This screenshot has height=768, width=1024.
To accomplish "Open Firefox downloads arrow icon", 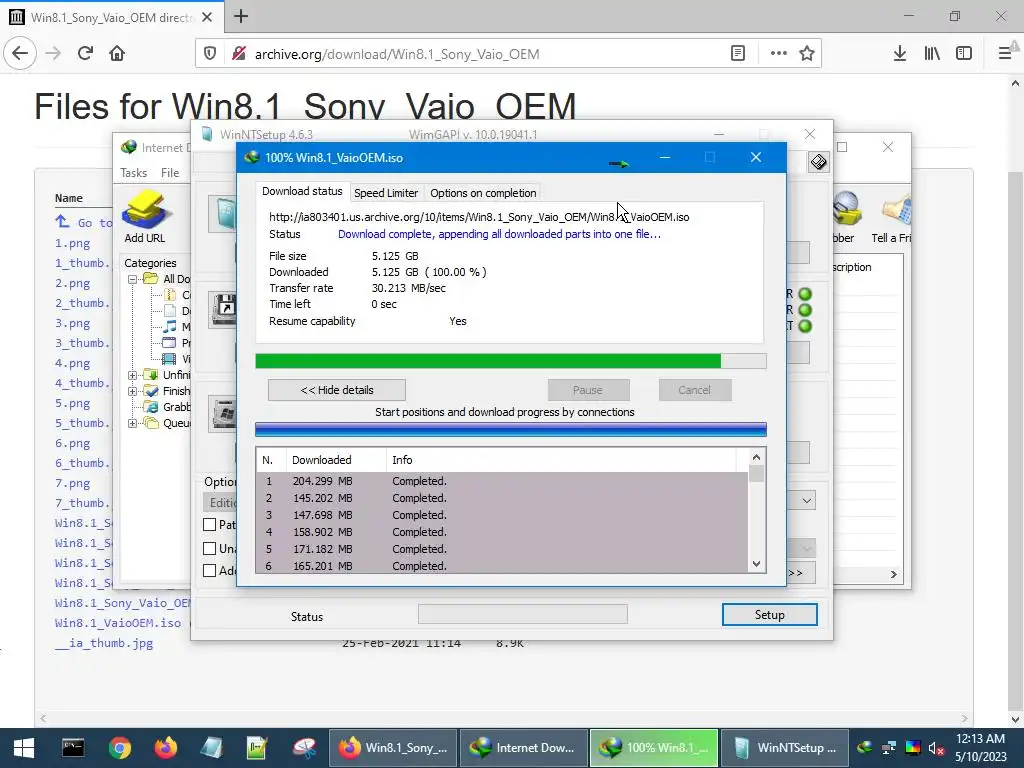I will [899, 54].
